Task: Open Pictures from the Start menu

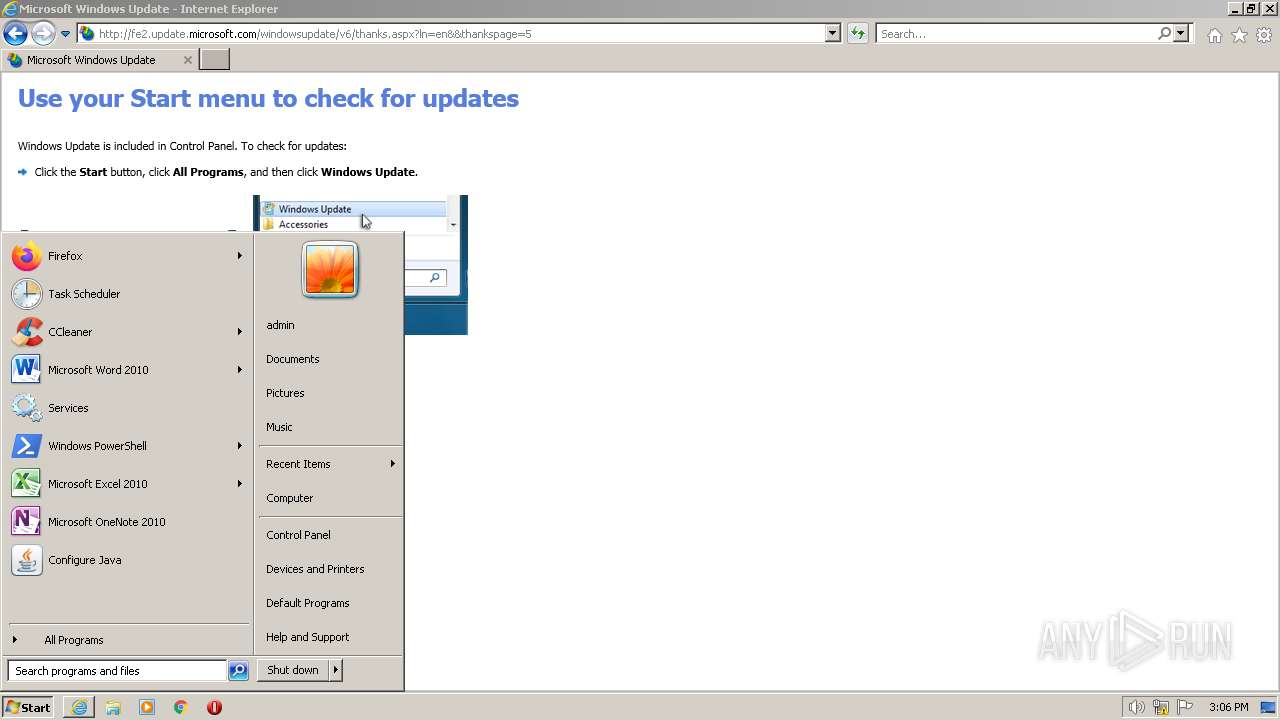Action: tap(330, 393)
